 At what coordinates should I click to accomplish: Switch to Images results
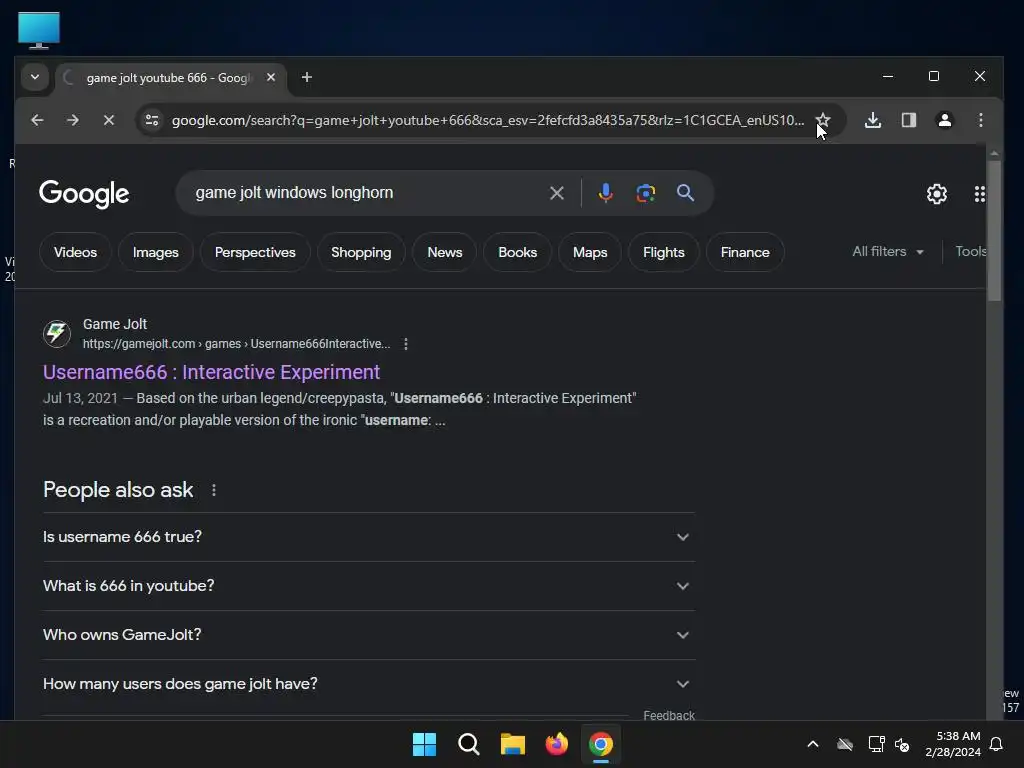coord(155,252)
